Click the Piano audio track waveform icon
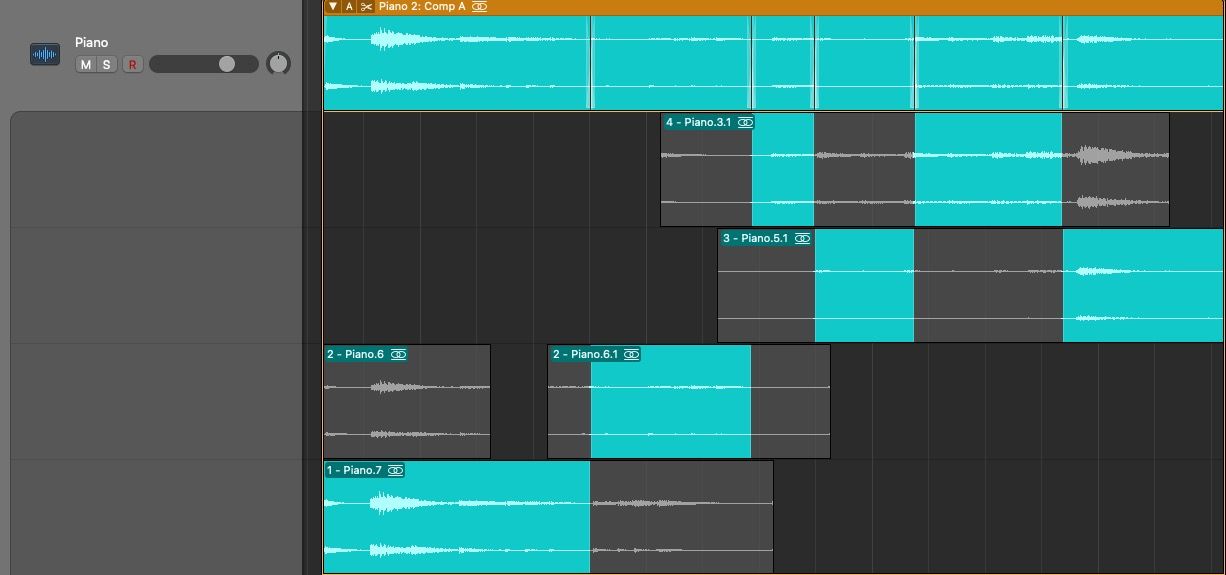 tap(45, 55)
